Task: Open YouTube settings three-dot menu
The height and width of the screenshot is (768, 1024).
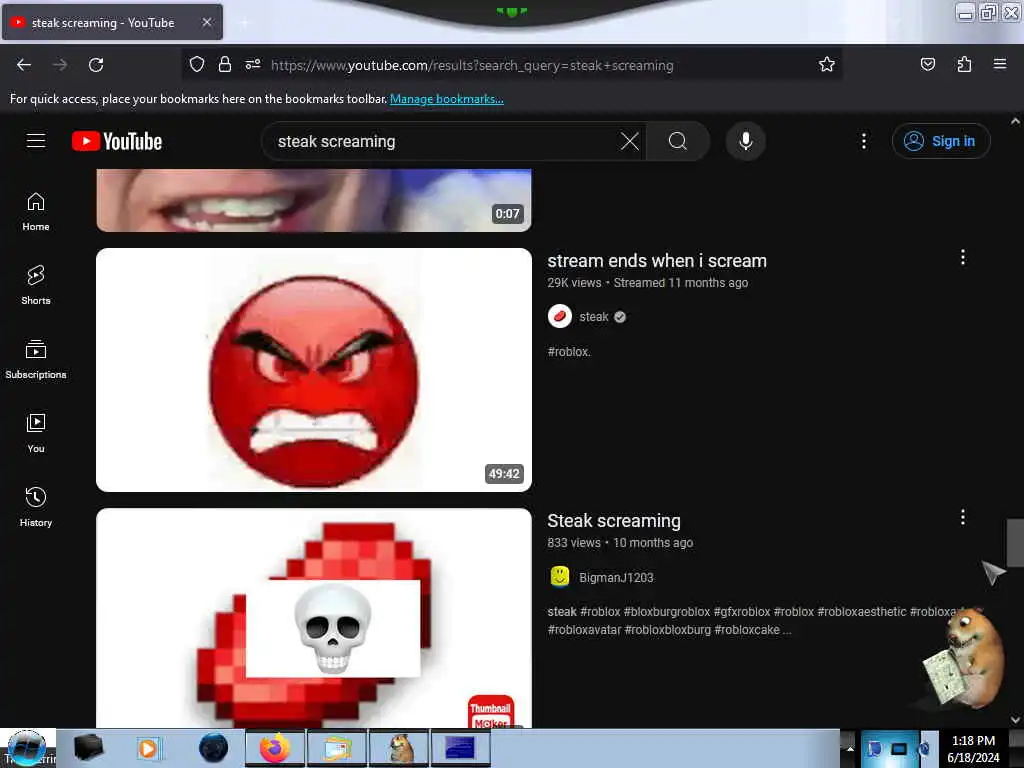Action: 863,141
